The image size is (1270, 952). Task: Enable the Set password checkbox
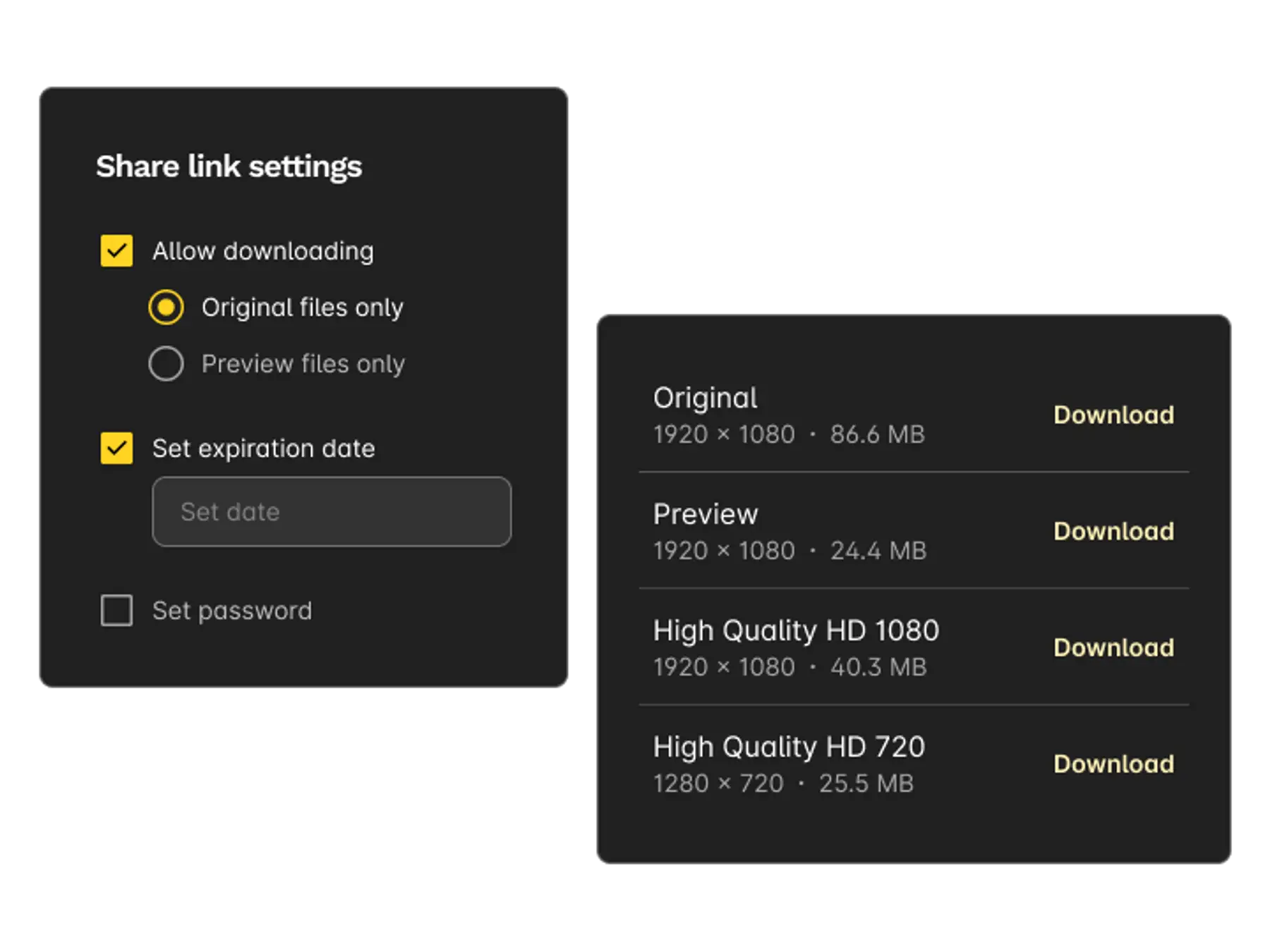click(116, 611)
